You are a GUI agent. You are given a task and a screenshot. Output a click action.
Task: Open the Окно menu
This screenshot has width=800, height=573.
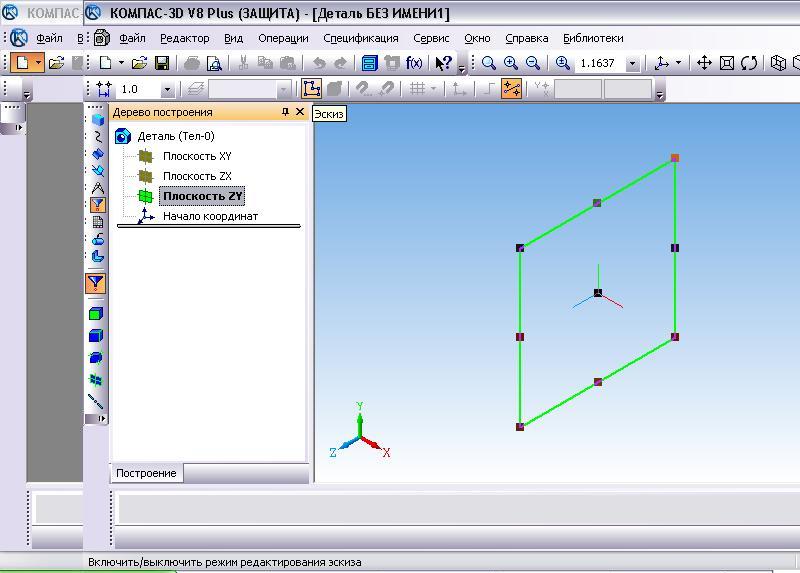point(477,38)
